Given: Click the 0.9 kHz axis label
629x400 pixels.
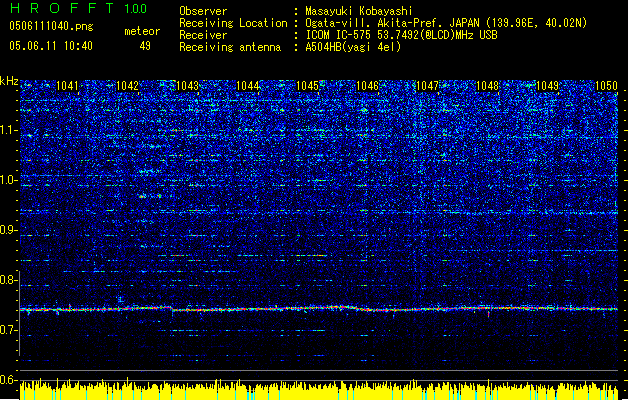Looking at the screenshot, I should pyautogui.click(x=7, y=230).
